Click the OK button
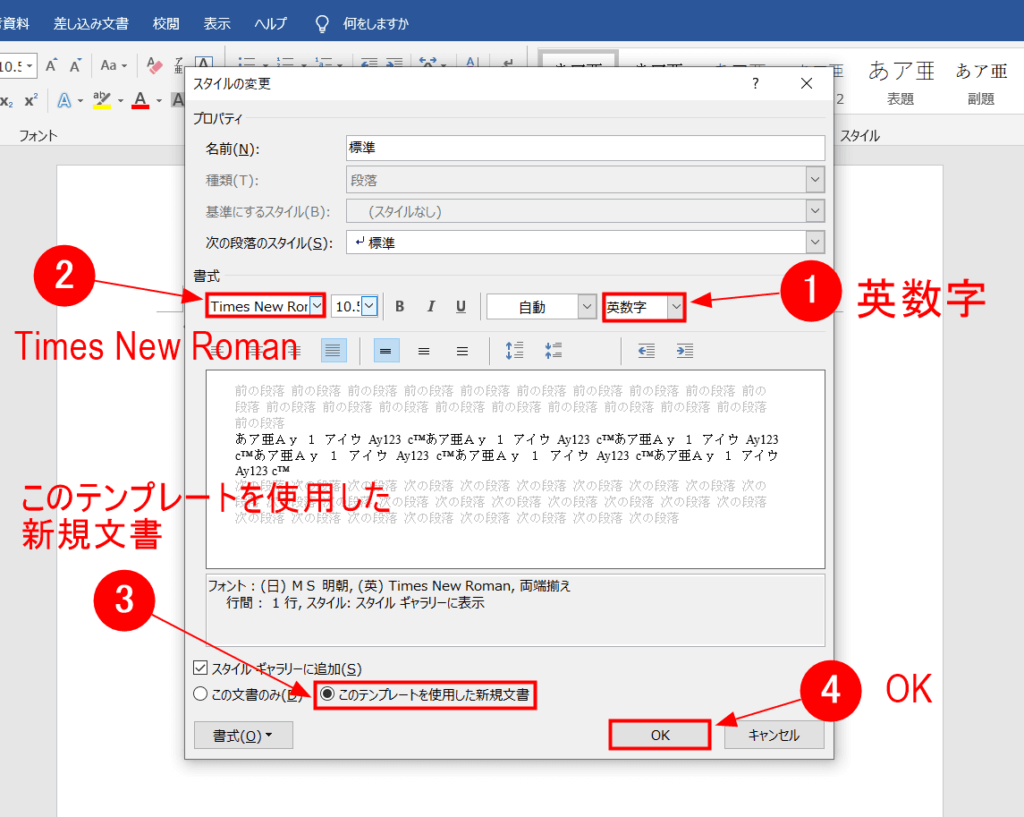This screenshot has width=1024, height=817. pos(660,735)
